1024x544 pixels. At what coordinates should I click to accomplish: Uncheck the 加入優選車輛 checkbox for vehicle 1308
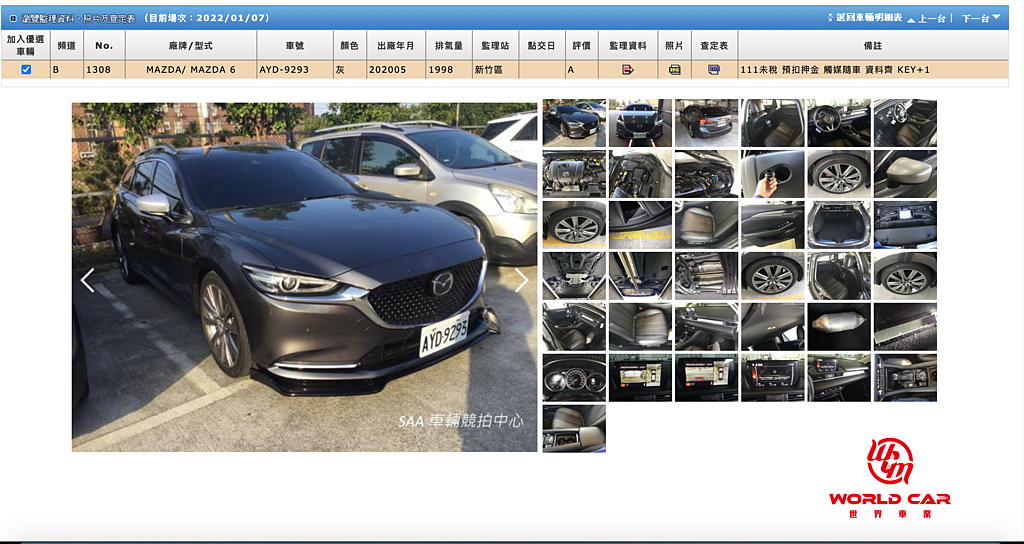pos(26,69)
